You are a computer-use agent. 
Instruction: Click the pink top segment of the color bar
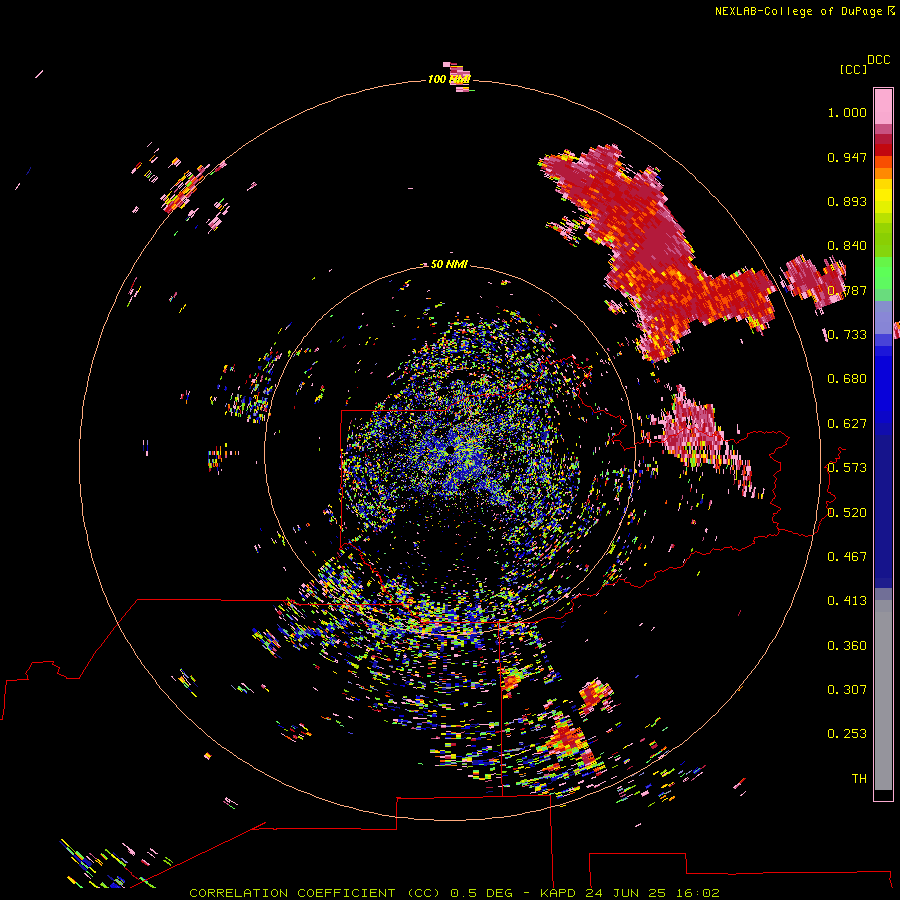[883, 106]
